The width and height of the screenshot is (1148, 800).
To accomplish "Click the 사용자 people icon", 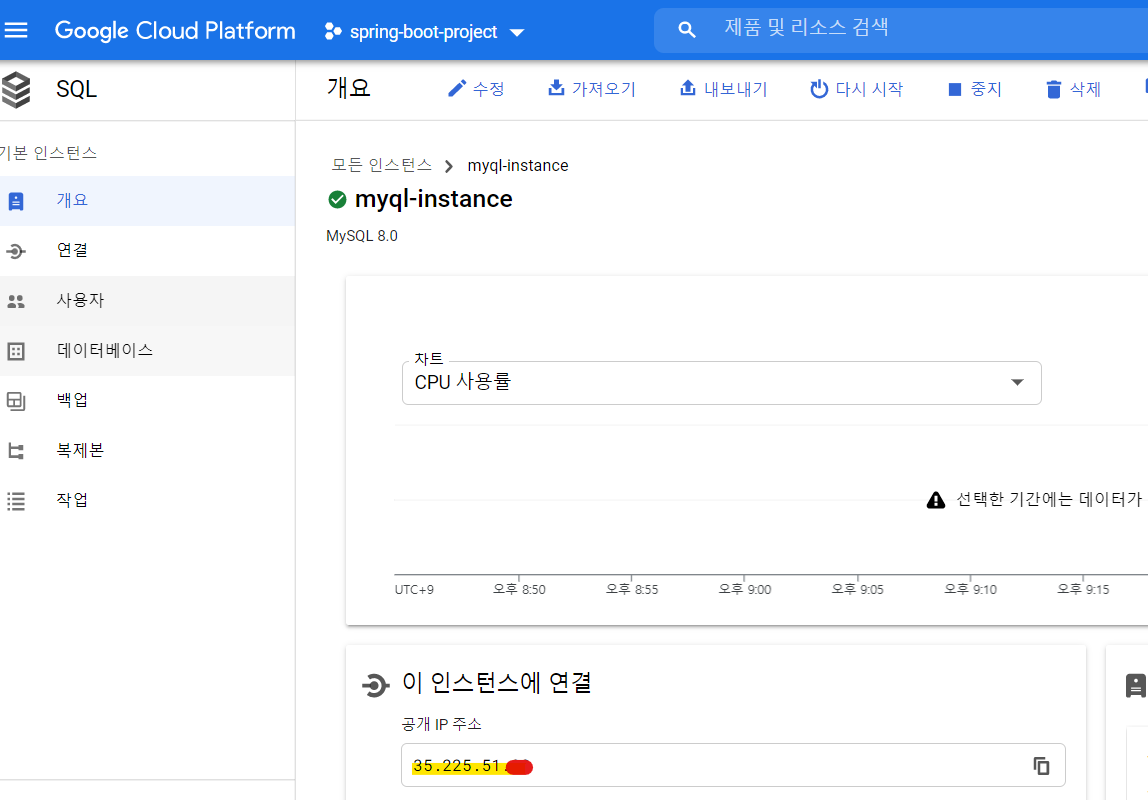I will pyautogui.click(x=15, y=301).
